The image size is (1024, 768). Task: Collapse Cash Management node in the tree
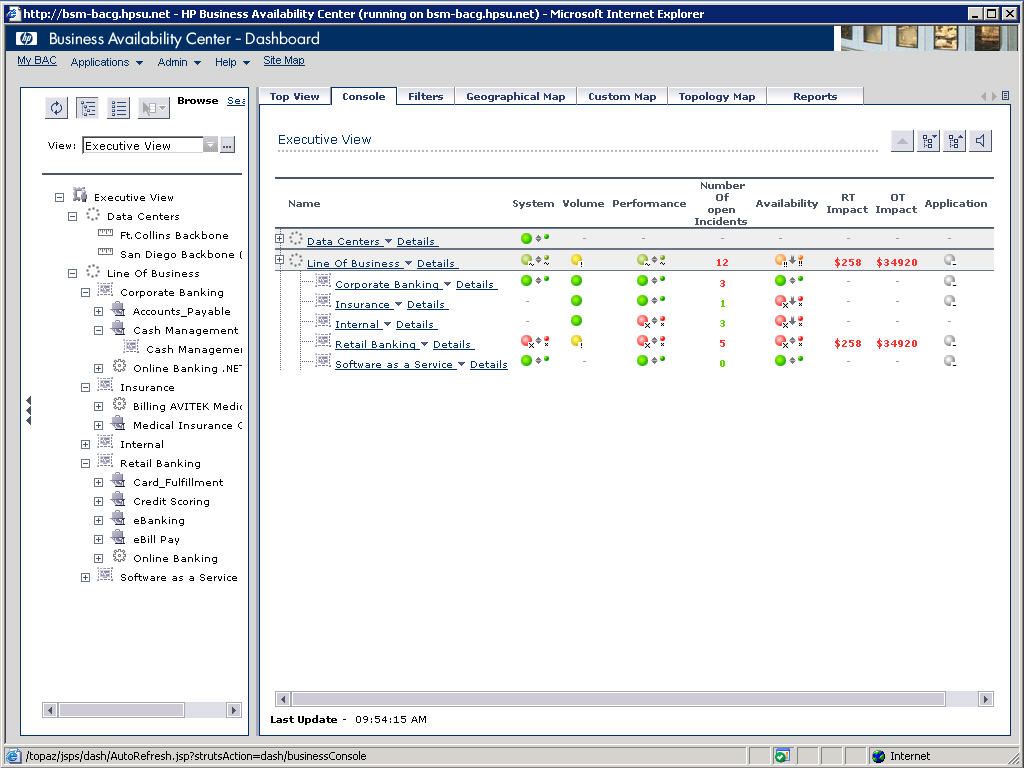pyautogui.click(x=99, y=330)
